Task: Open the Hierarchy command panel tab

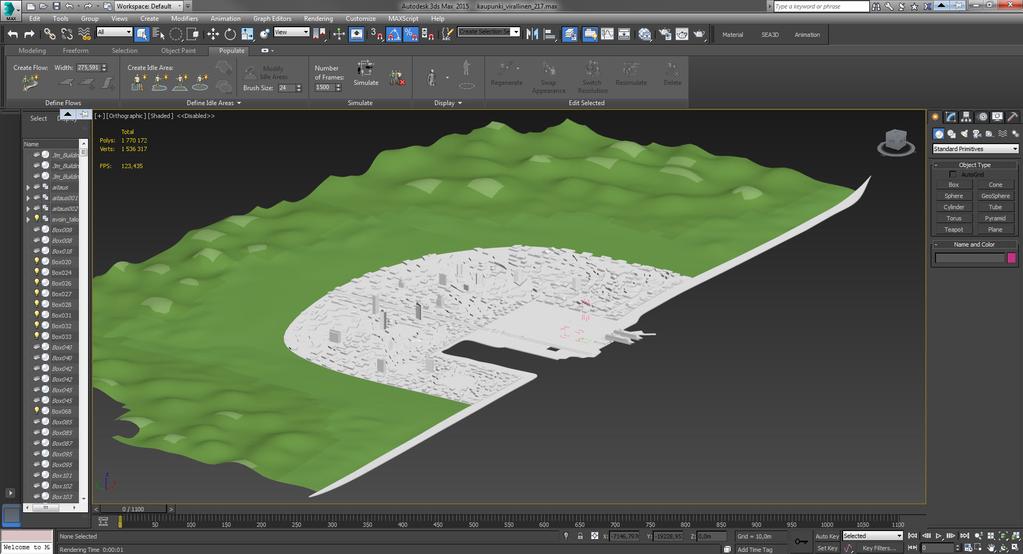Action: pyautogui.click(x=966, y=117)
